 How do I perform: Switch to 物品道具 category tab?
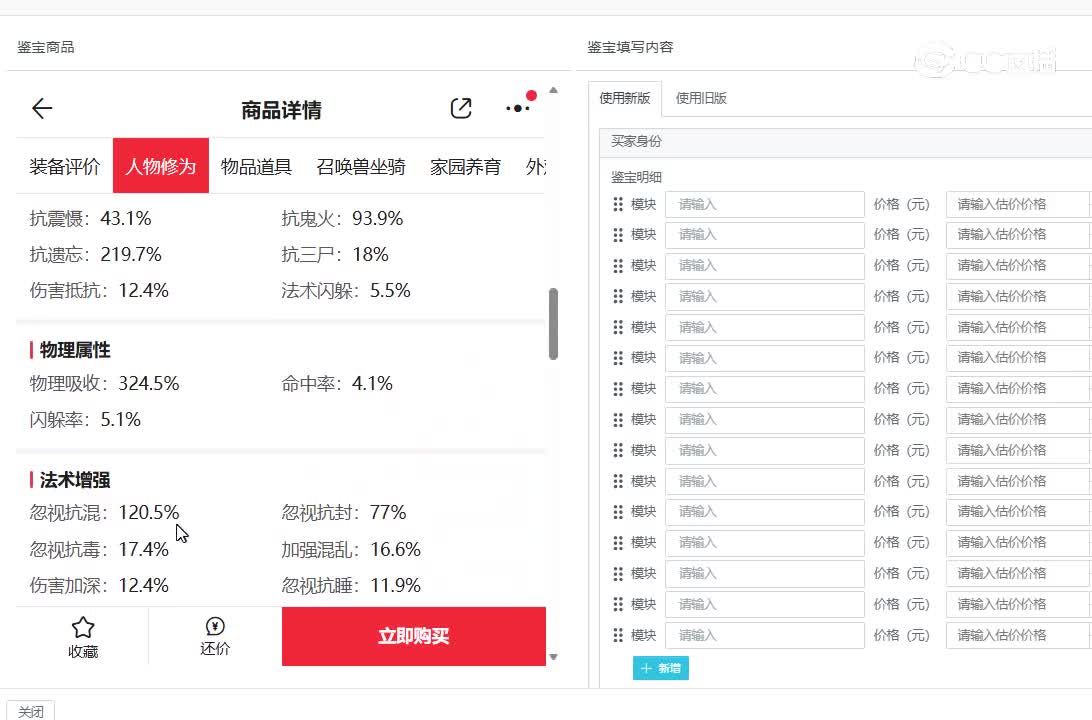(x=256, y=166)
